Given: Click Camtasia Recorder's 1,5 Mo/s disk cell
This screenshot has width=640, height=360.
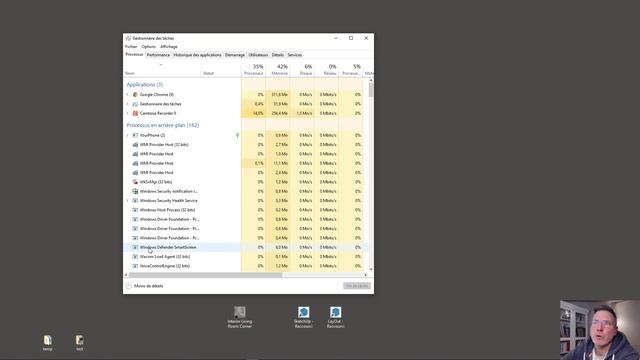Looking at the screenshot, I should [302, 113].
